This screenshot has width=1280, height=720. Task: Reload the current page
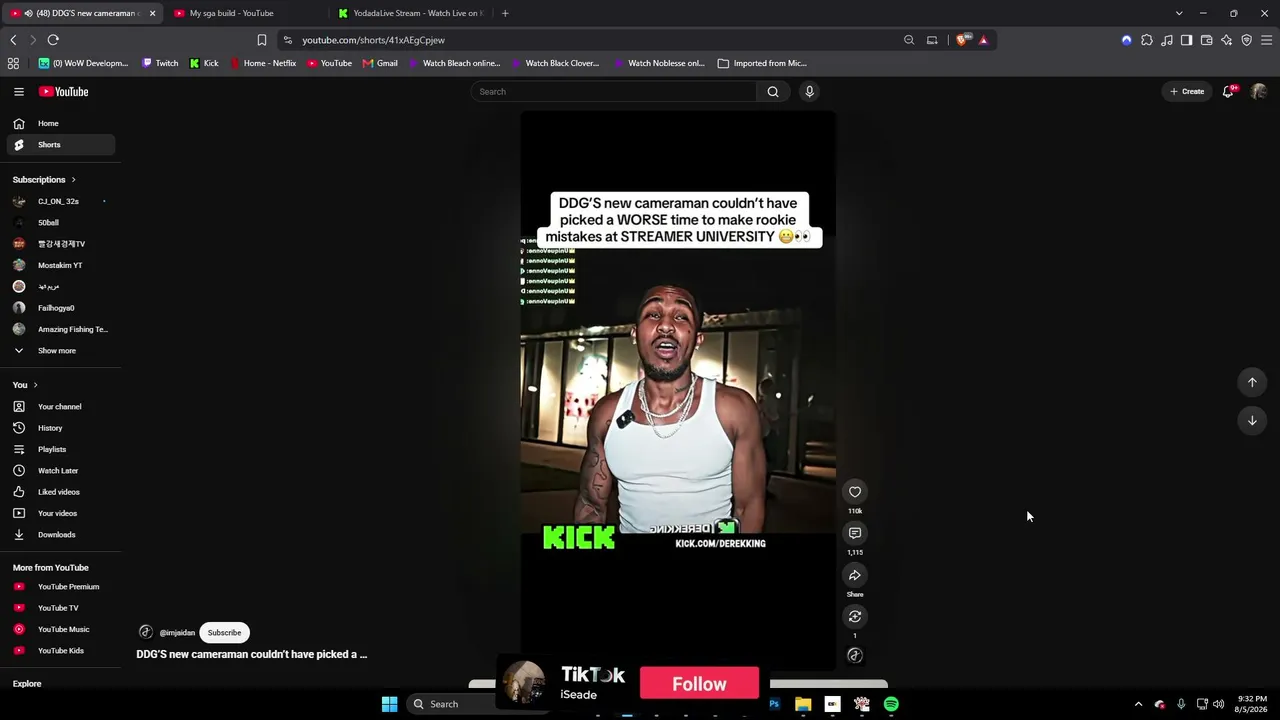53,40
